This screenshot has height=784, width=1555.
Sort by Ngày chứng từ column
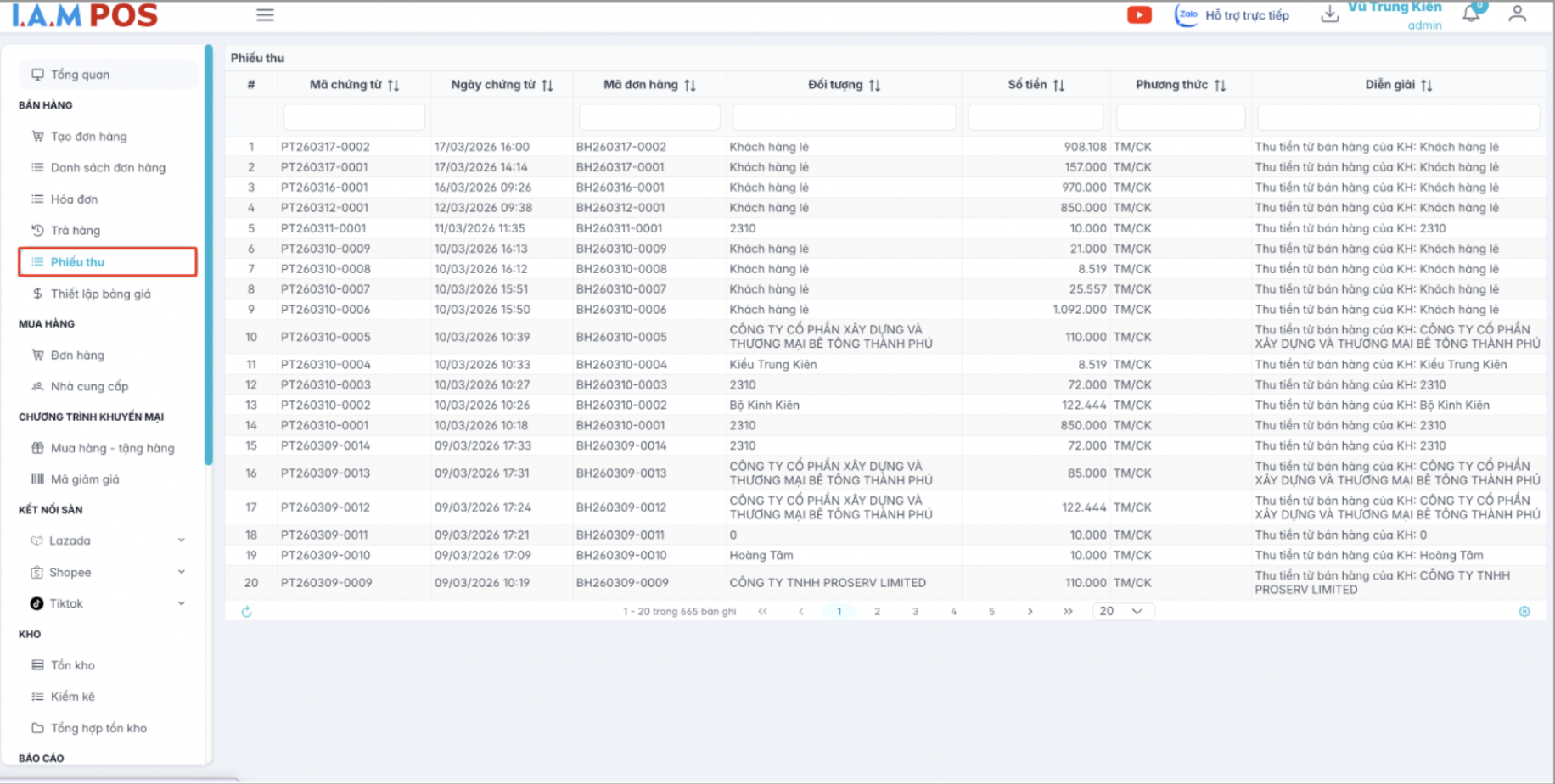click(547, 85)
